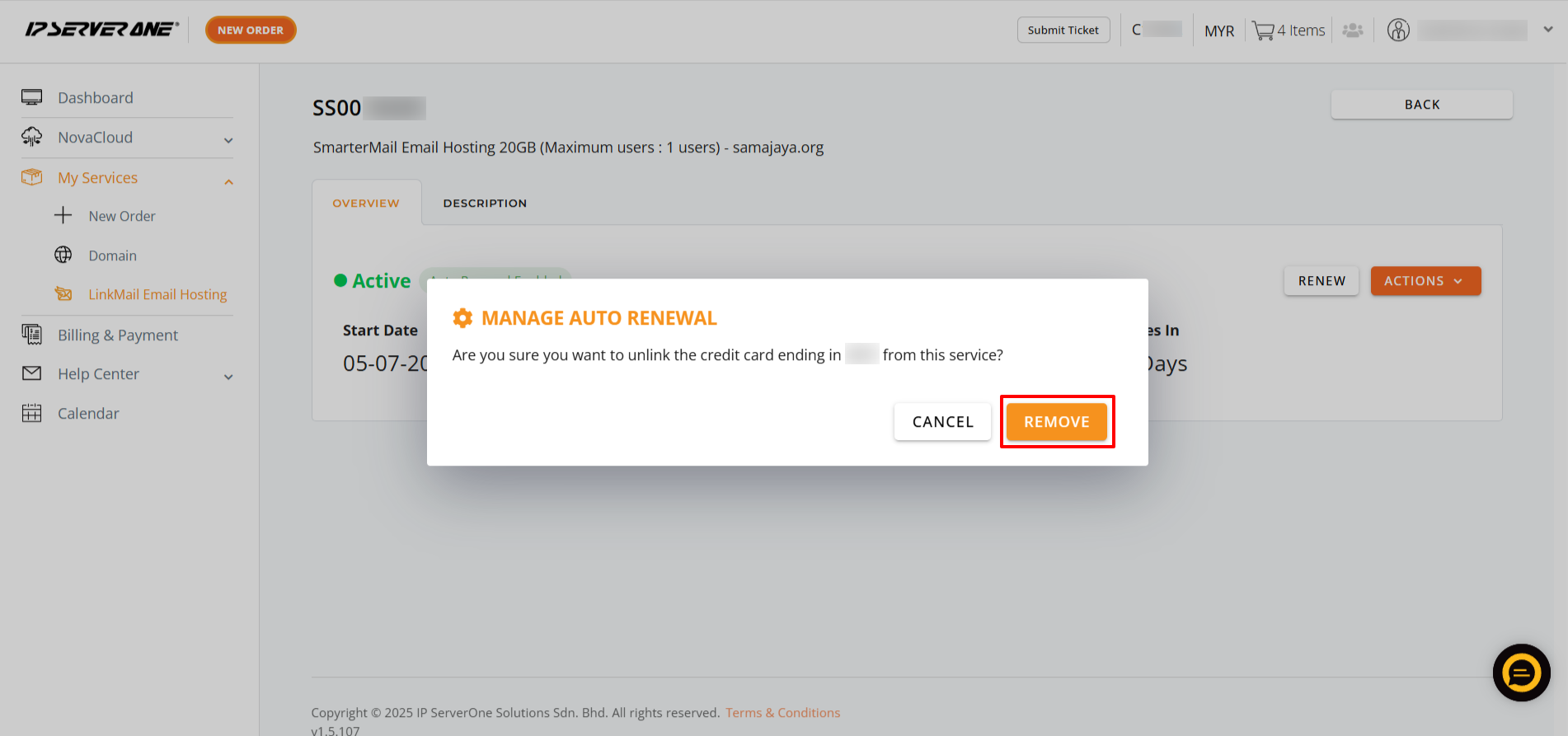
Task: Click the IP ServerOne logo
Action: pos(101,30)
